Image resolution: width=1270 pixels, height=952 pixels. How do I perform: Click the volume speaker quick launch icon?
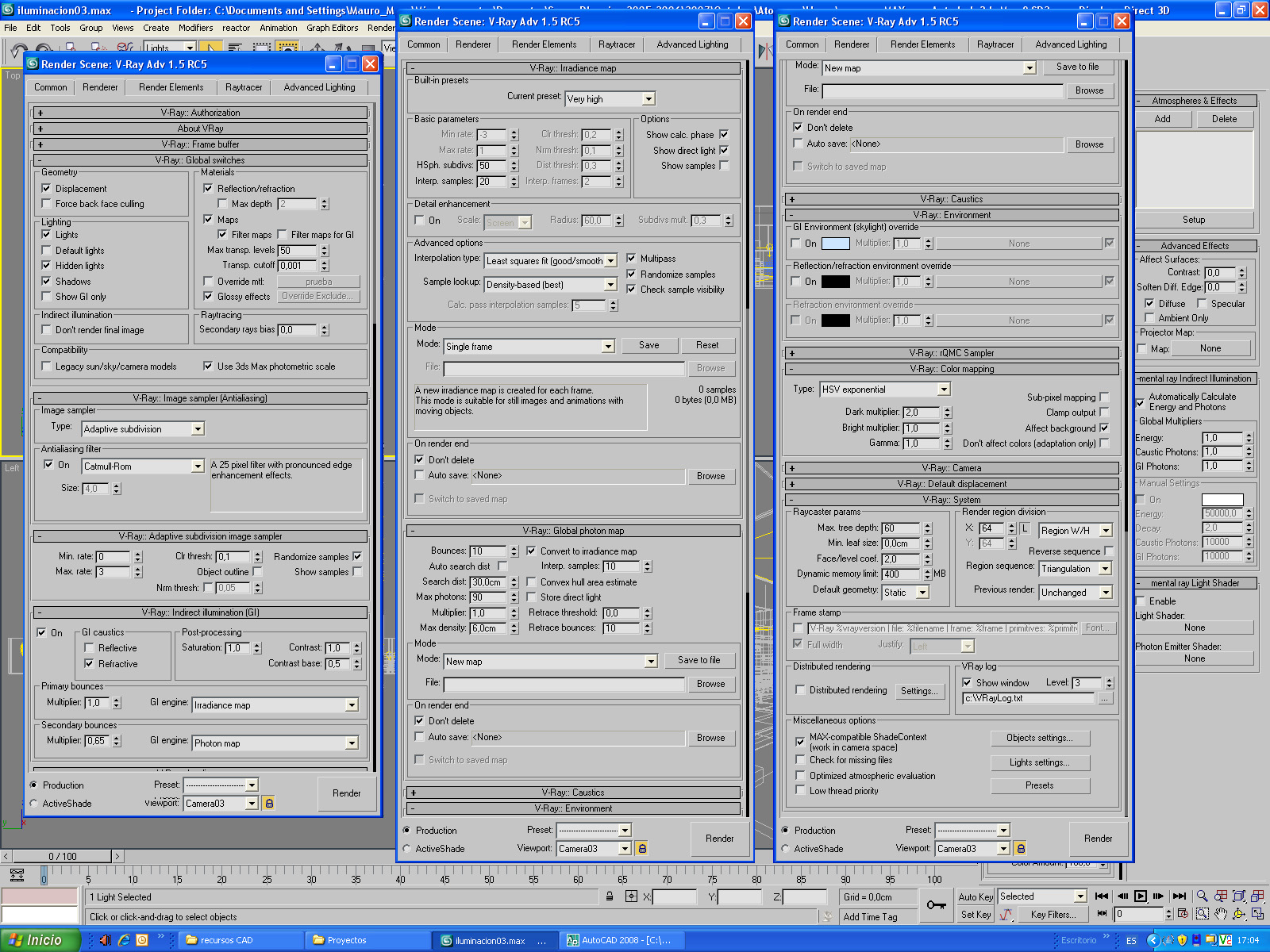tap(106, 940)
